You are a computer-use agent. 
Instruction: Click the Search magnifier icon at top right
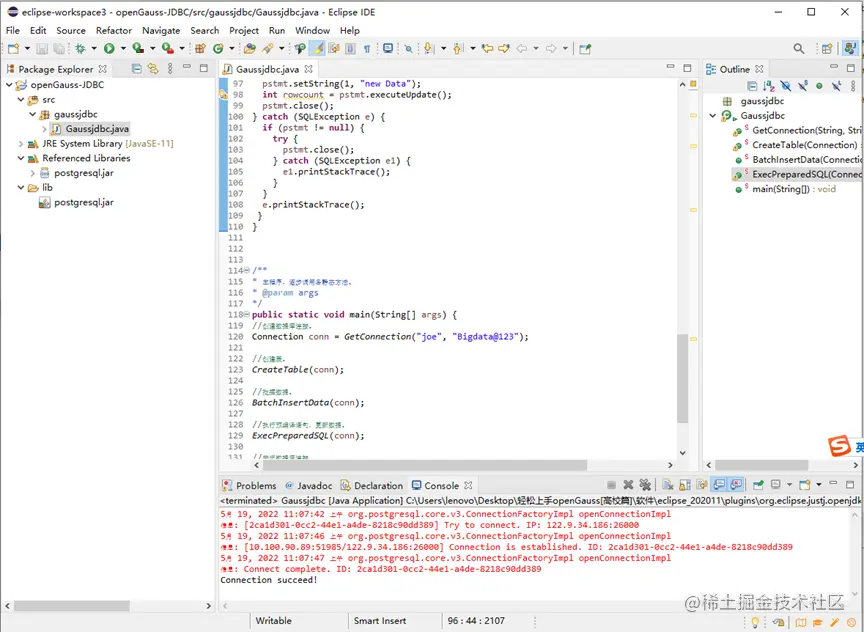pyautogui.click(x=799, y=48)
